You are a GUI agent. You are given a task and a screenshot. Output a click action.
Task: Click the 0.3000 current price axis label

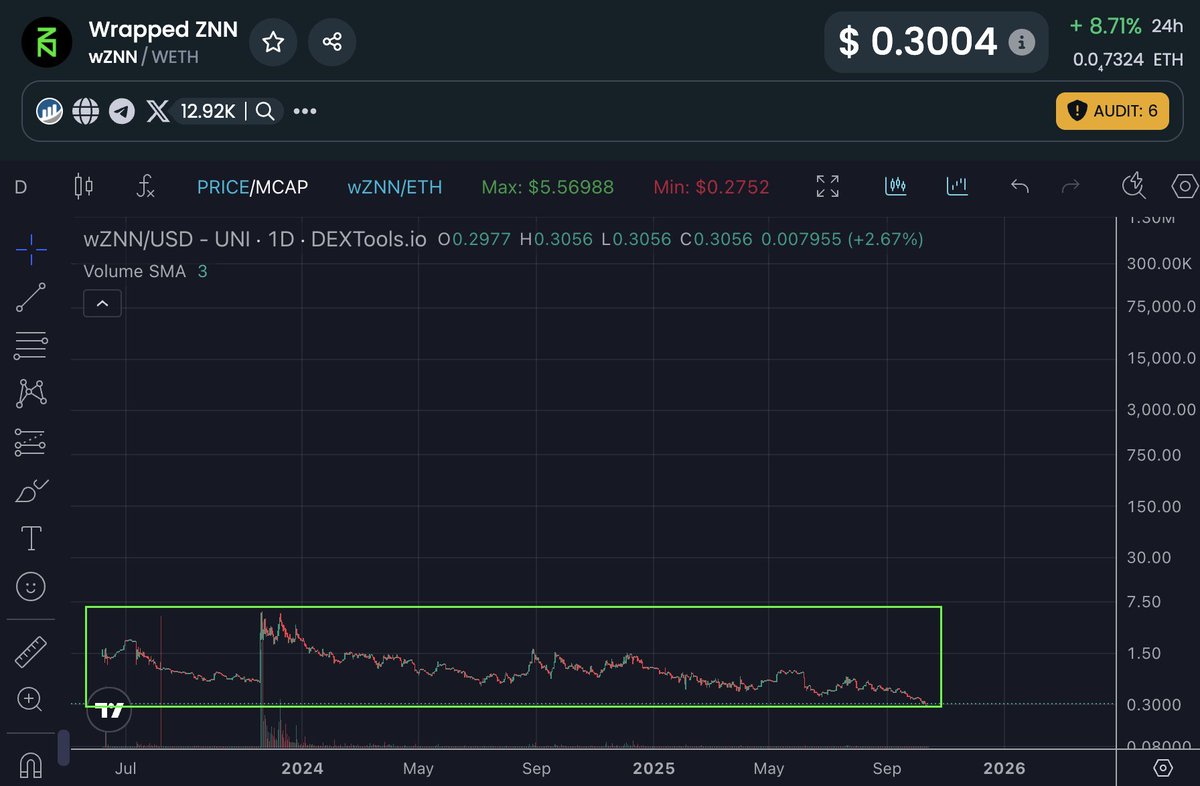pyautogui.click(x=1156, y=705)
